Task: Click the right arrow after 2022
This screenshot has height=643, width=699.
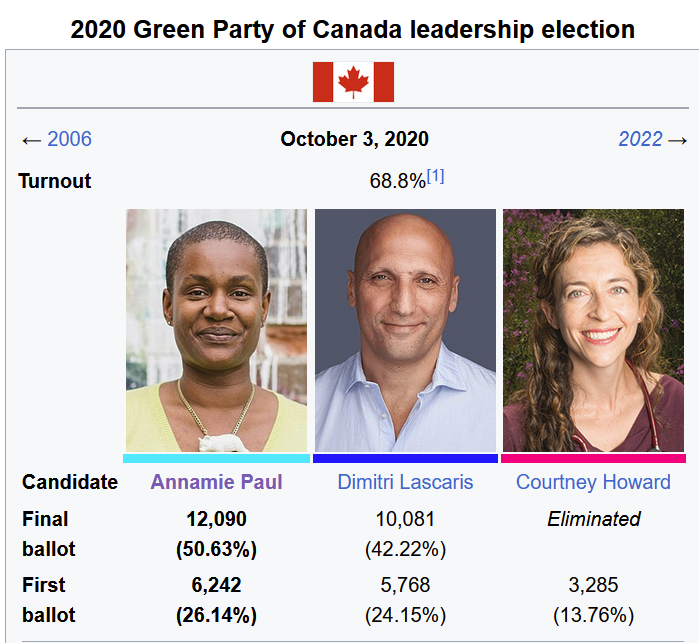Action: [677, 141]
